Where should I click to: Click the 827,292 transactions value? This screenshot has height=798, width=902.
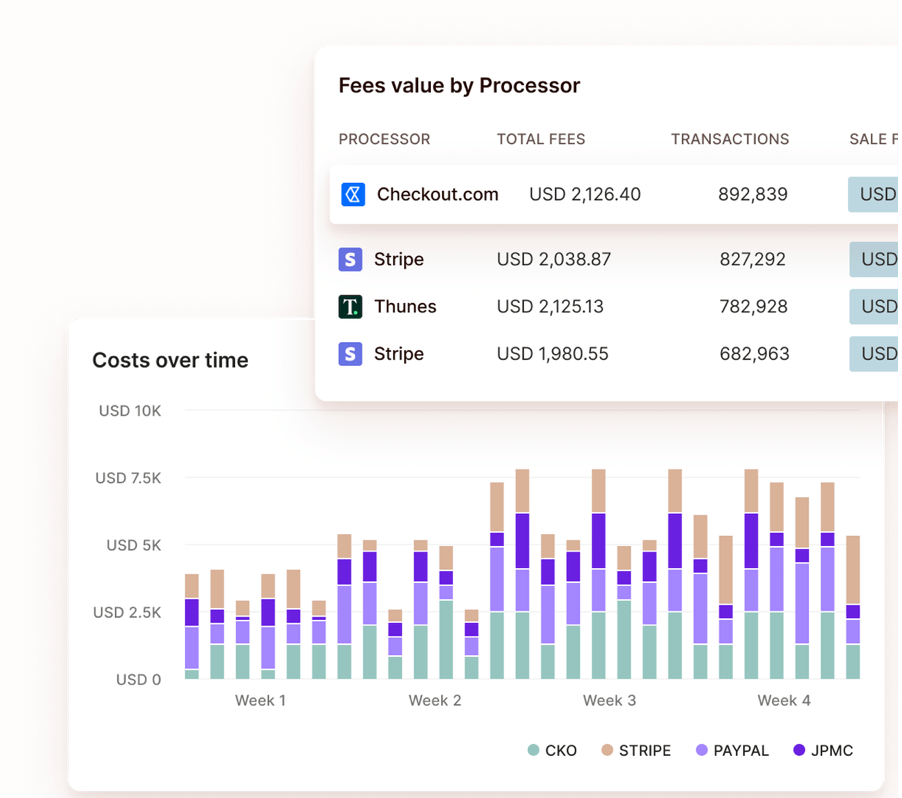(753, 259)
